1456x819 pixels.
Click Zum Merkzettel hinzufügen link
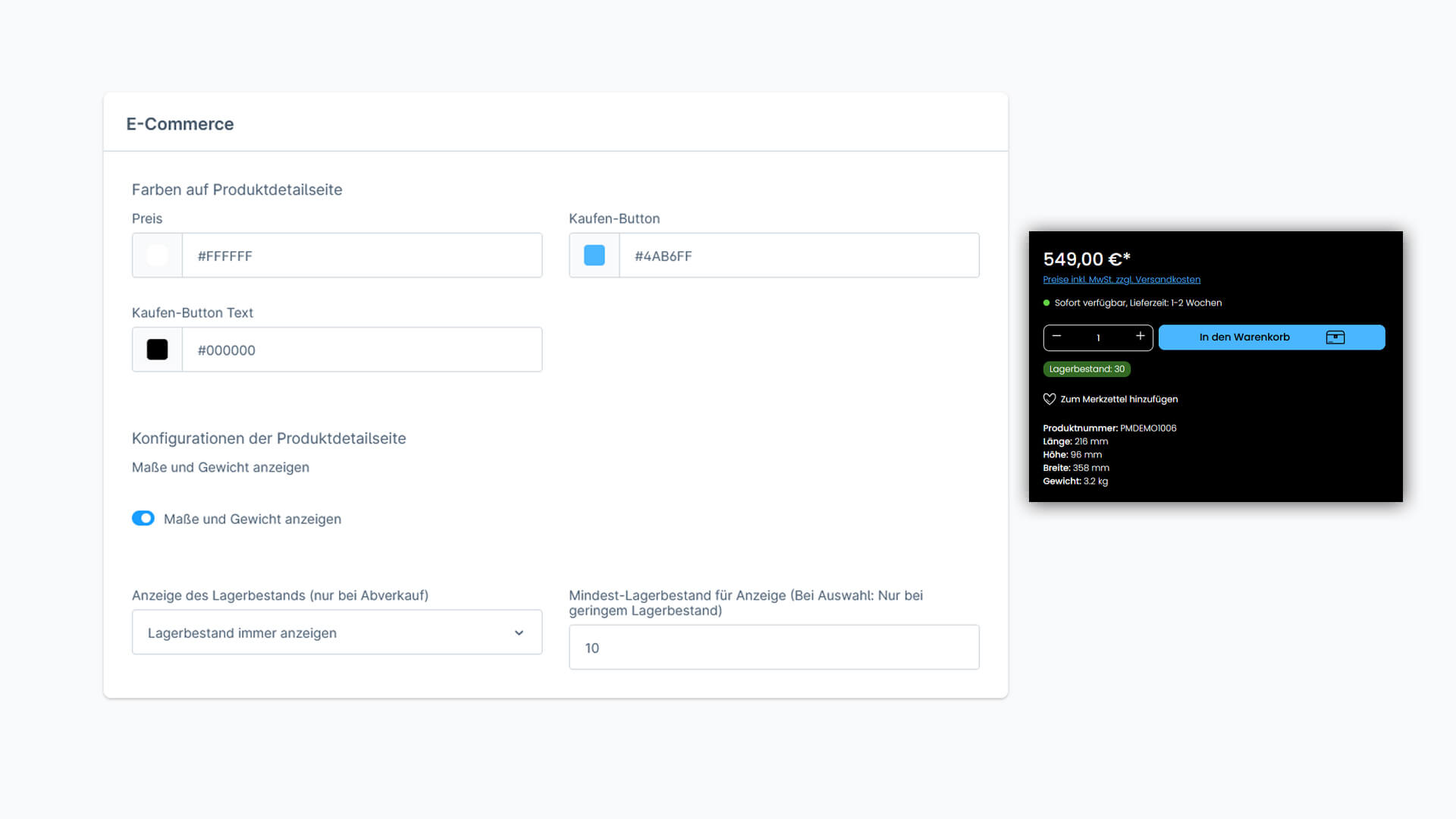point(1119,399)
